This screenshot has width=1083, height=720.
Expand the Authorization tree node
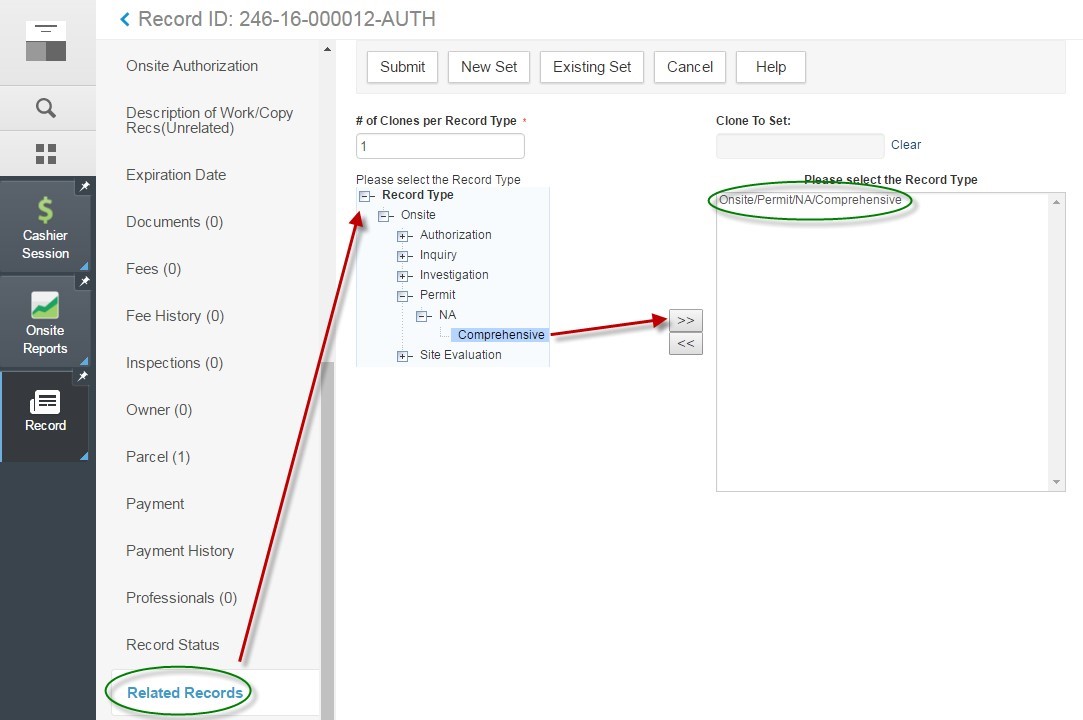click(x=404, y=236)
